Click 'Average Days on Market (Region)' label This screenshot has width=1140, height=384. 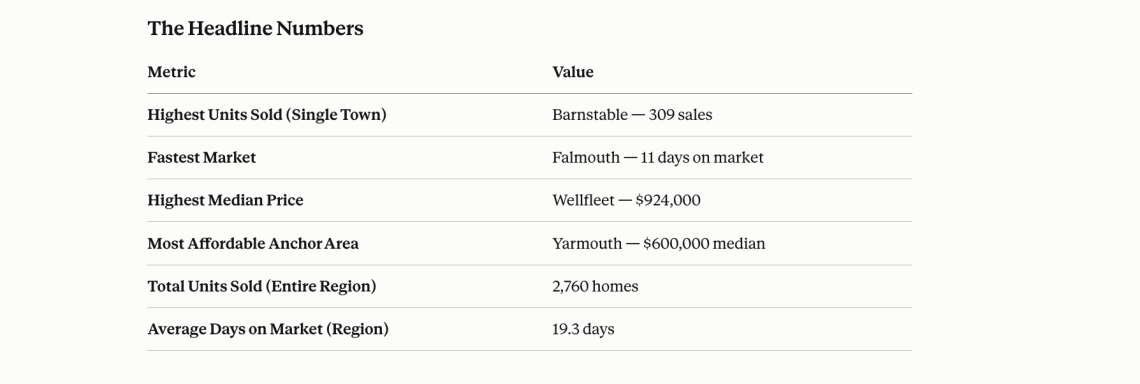268,329
